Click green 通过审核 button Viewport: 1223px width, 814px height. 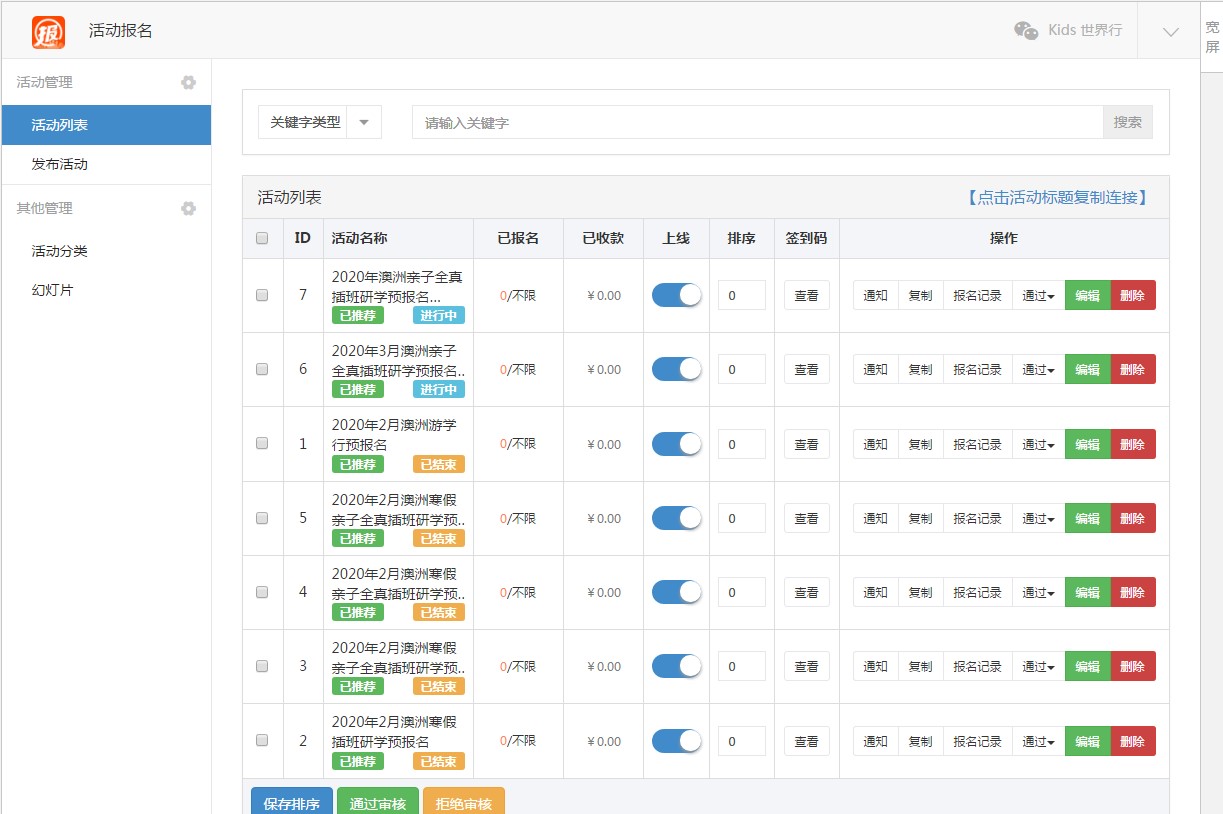(x=378, y=801)
